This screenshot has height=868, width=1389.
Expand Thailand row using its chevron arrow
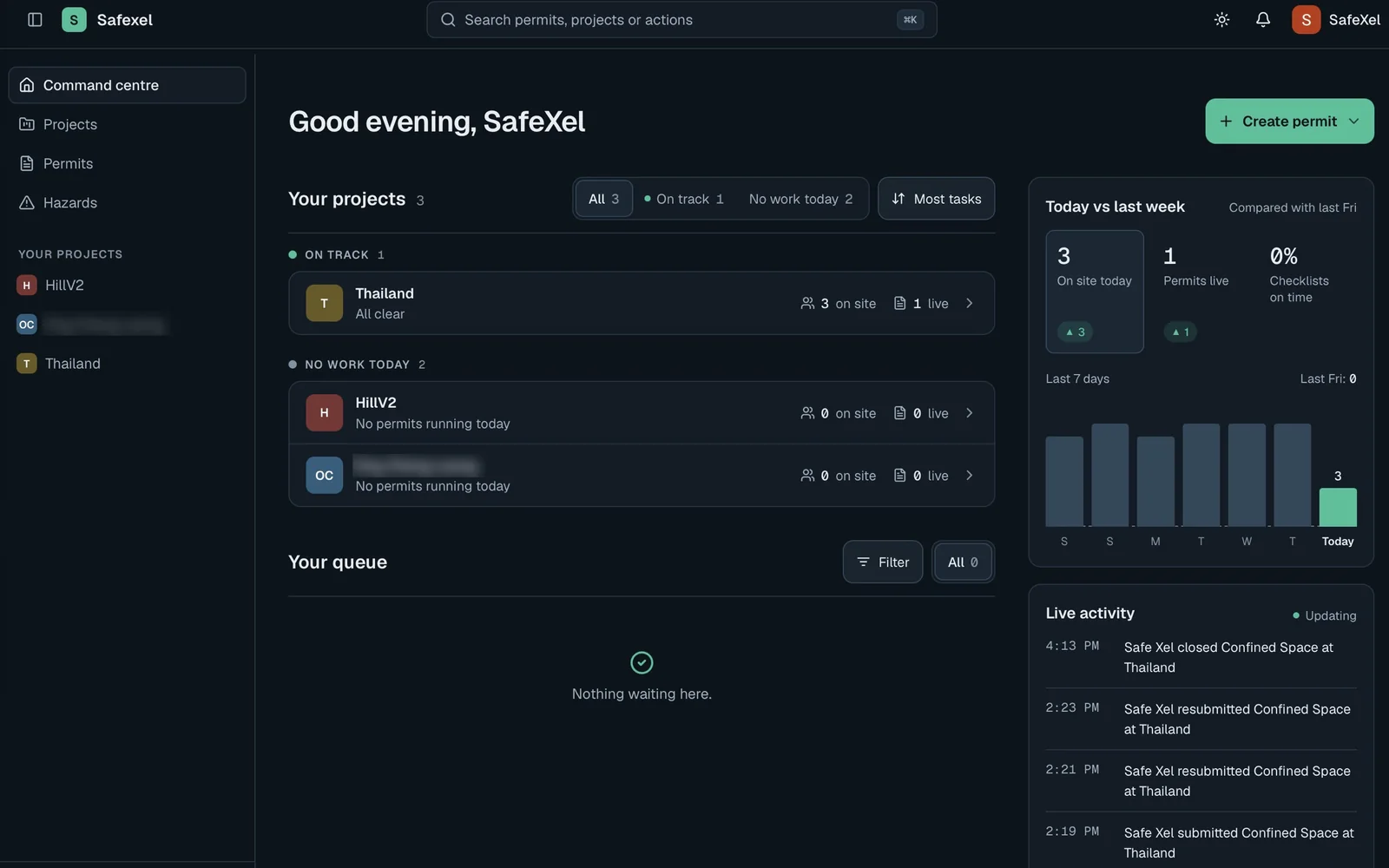(x=970, y=303)
